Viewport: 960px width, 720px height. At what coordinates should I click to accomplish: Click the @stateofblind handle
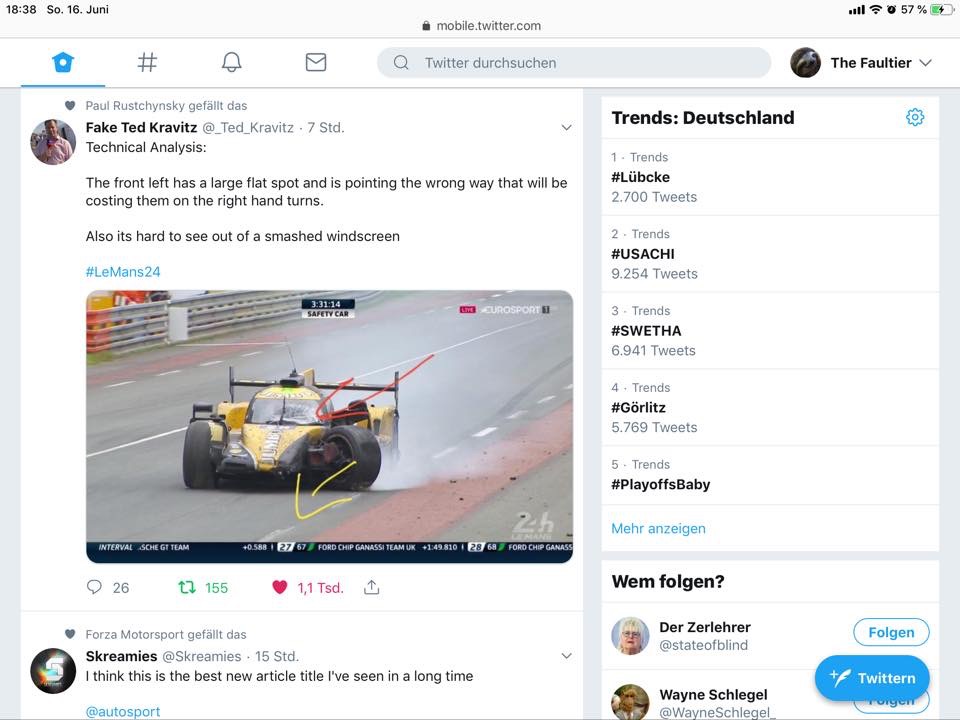pos(703,645)
